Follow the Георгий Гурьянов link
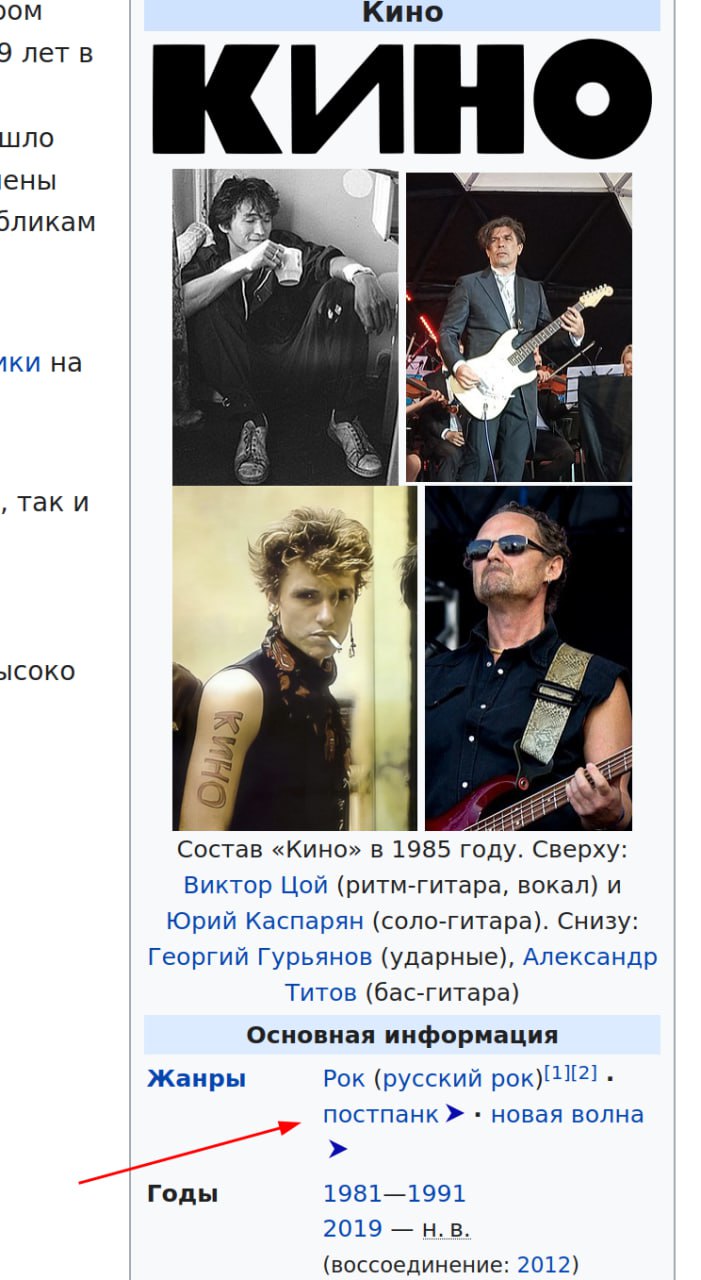 [260, 957]
